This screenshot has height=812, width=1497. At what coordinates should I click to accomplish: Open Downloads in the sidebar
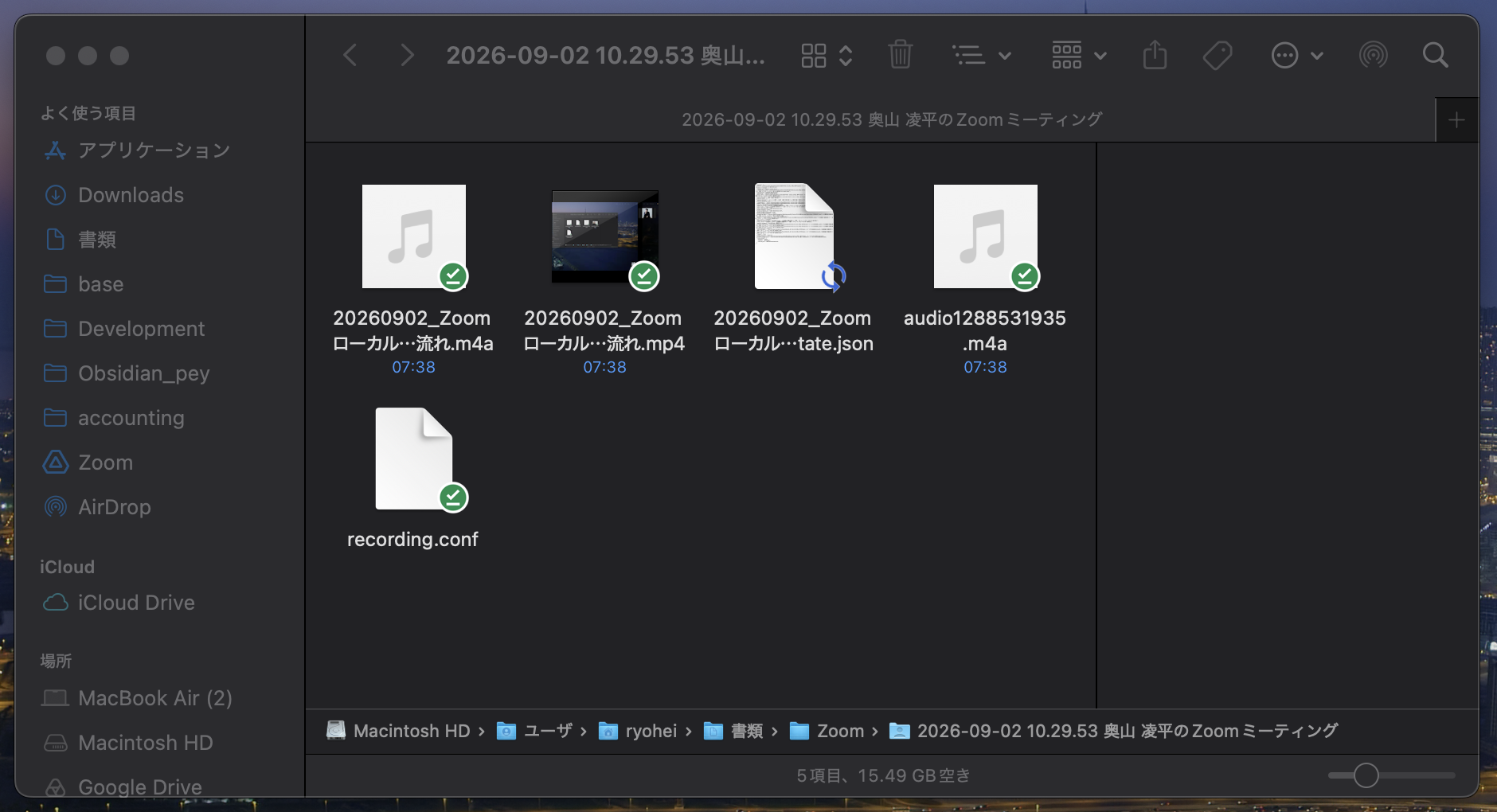point(131,195)
